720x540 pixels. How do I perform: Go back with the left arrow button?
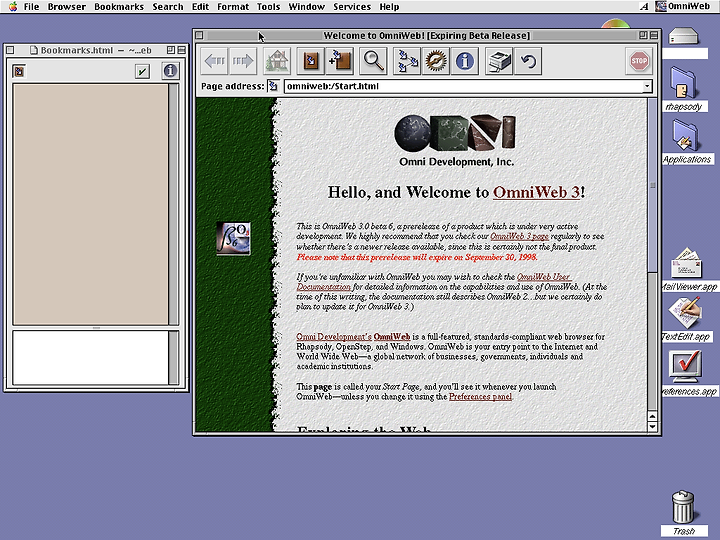(x=214, y=61)
